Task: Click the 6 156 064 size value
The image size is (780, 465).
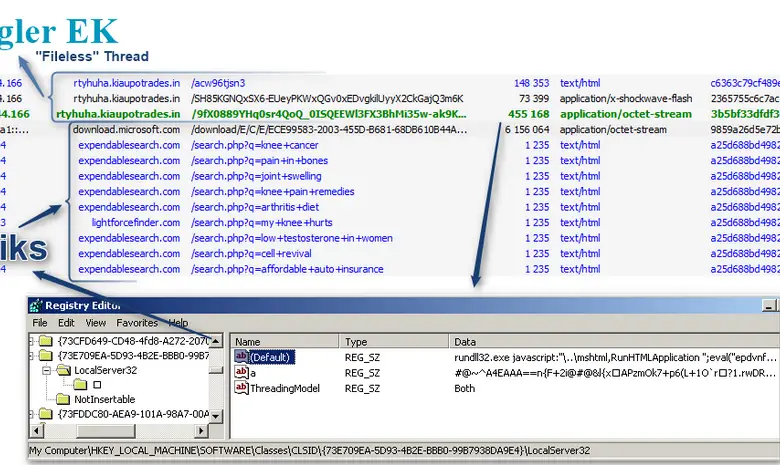Action: [527, 129]
